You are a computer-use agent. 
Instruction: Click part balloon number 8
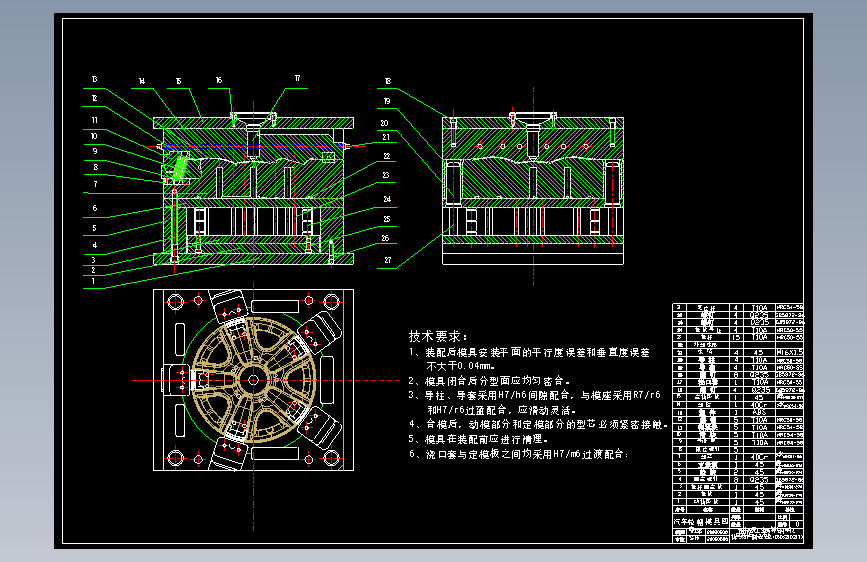tap(96, 166)
